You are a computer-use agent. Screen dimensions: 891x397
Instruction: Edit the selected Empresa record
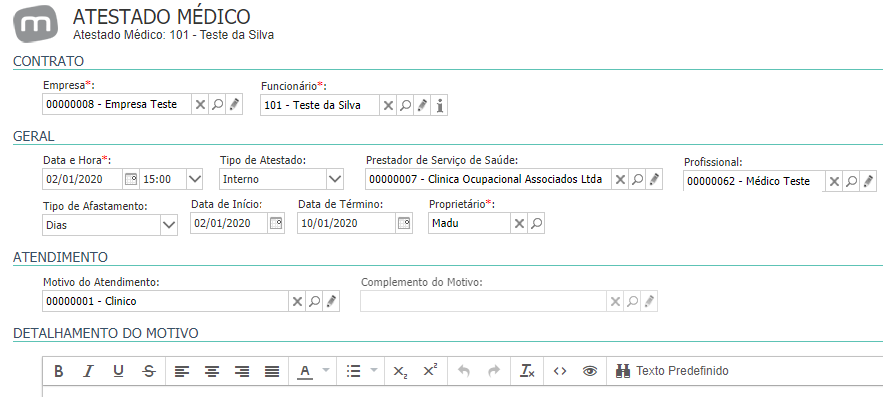point(234,105)
